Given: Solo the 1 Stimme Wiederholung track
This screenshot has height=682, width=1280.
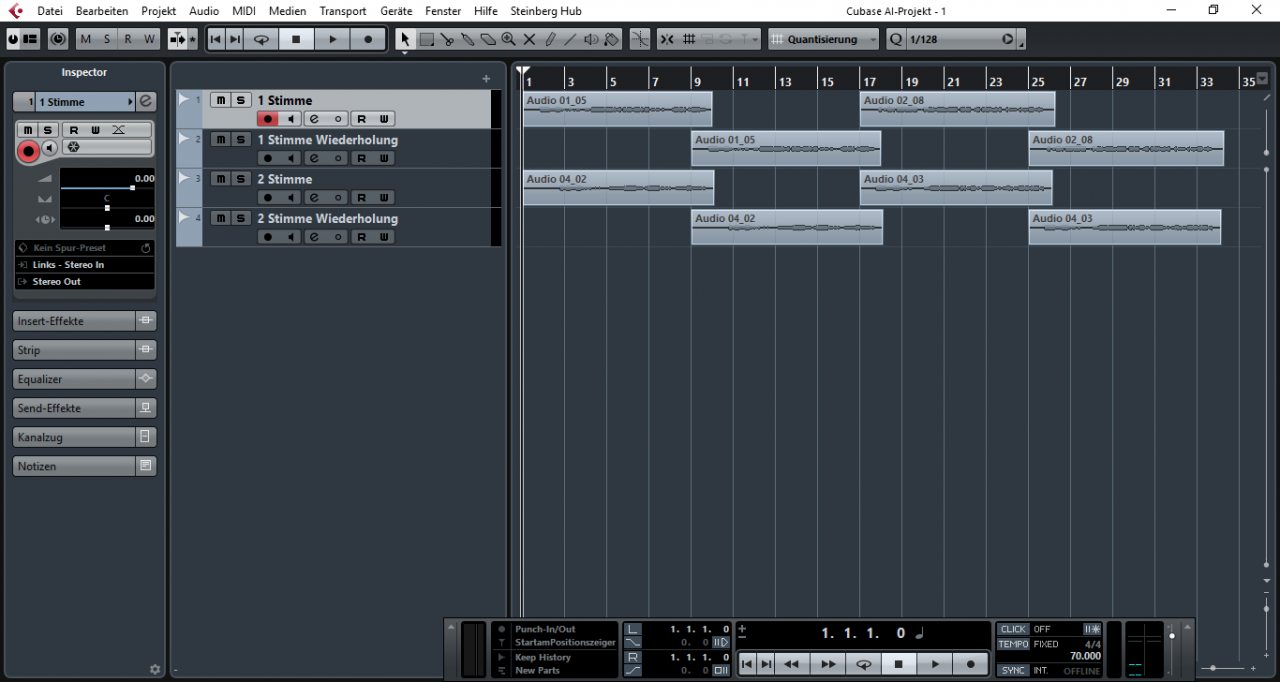Looking at the screenshot, I should coord(241,140).
